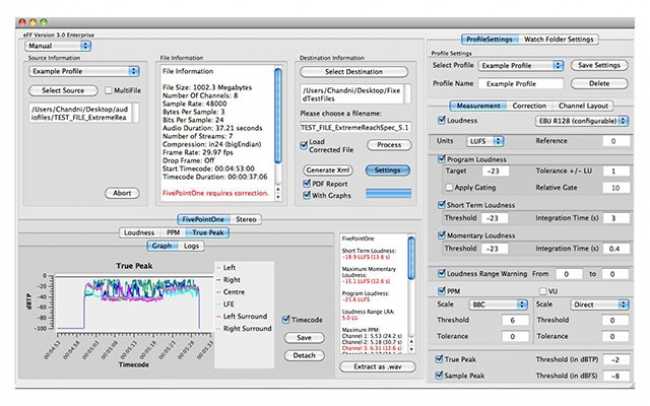Viewport: 650px width, 406px height.
Task: Open the Example Profile source dropdown
Action: click(x=84, y=71)
